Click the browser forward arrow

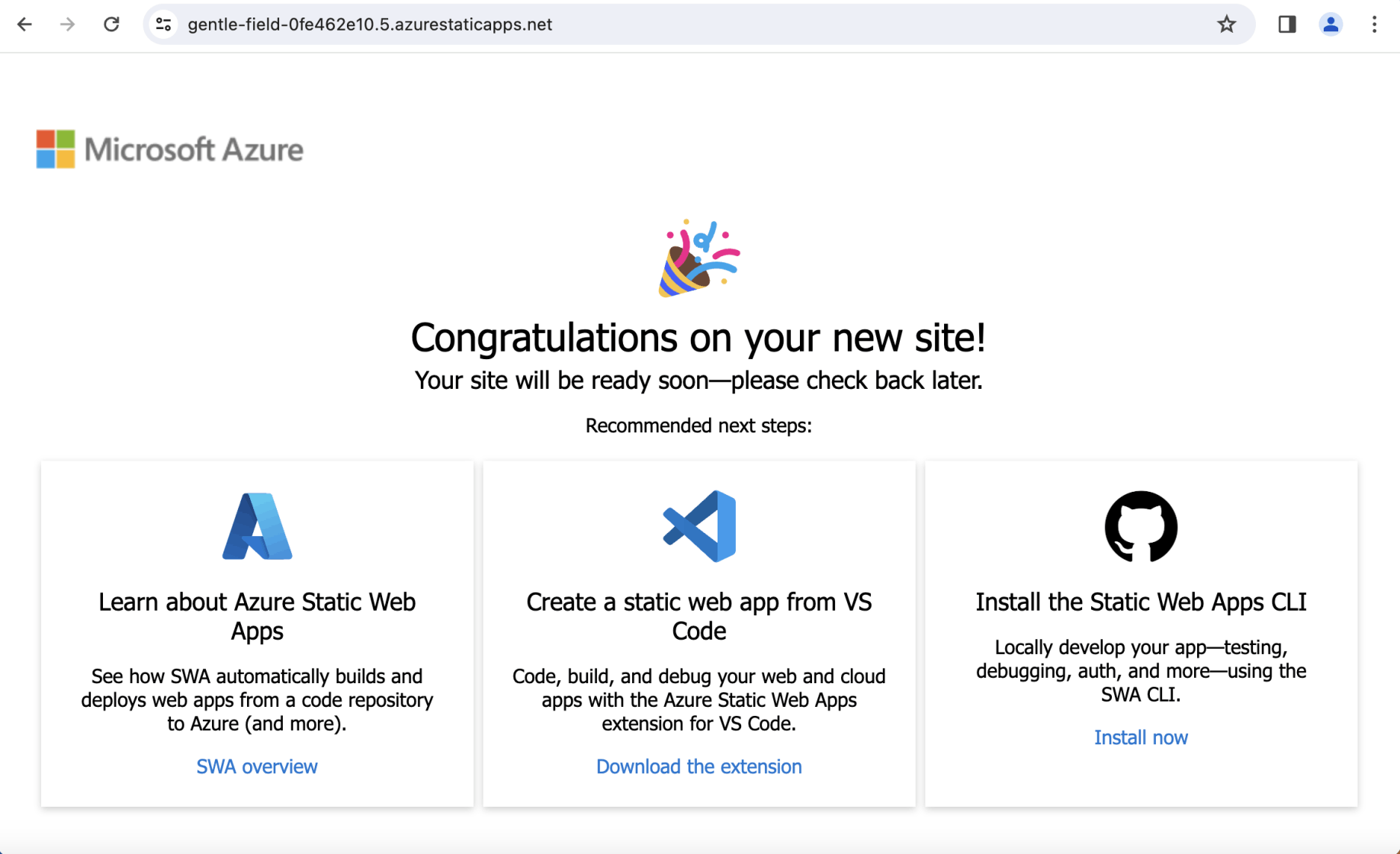(68, 24)
